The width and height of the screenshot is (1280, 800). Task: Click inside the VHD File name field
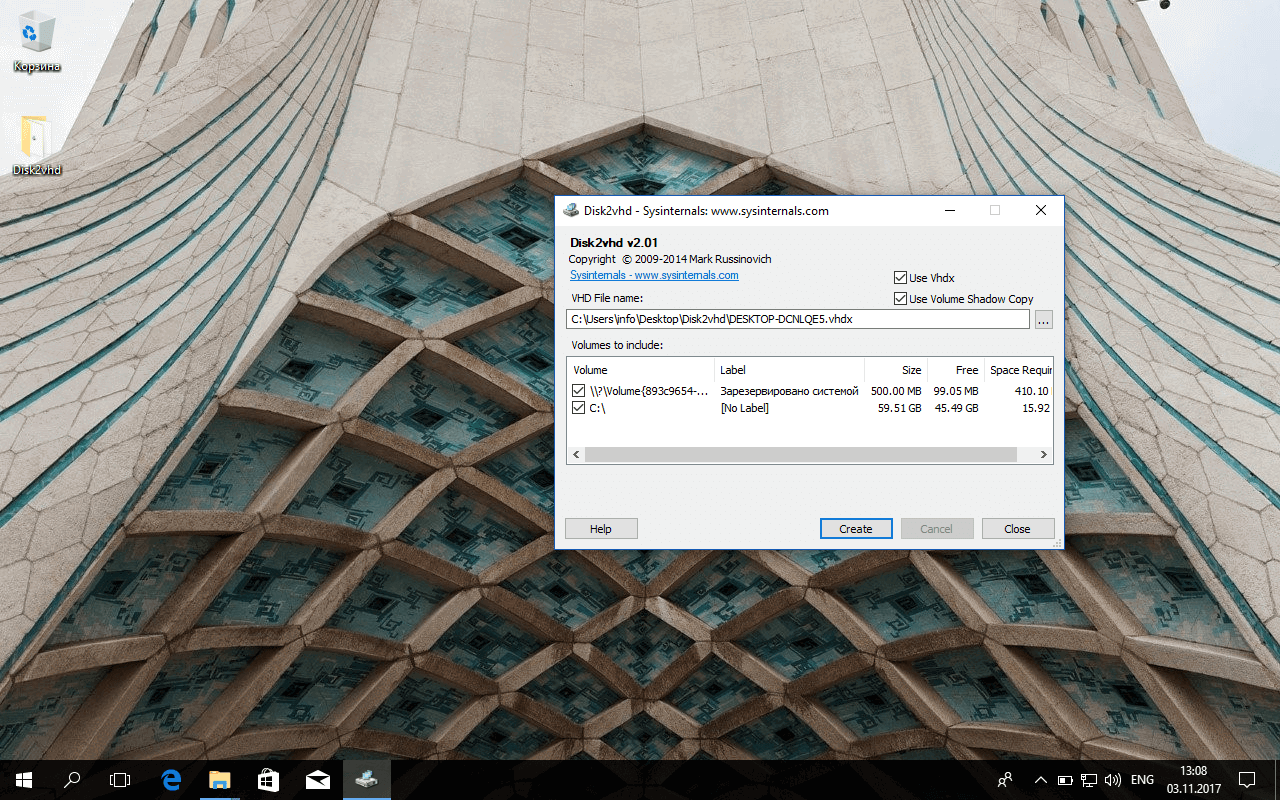point(798,318)
